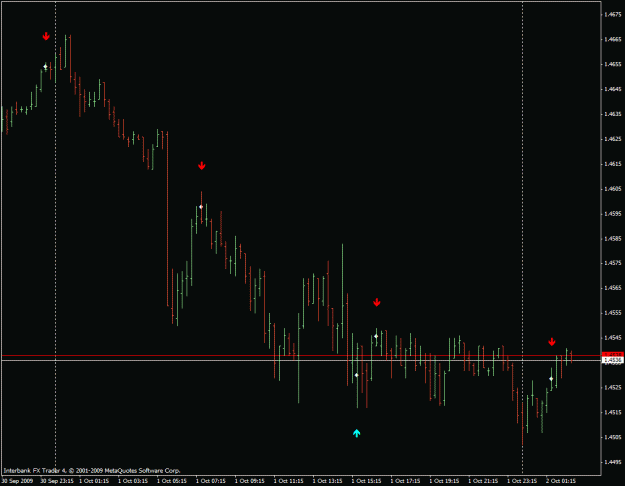Click the 1 Oct 01:15 time axis label
The height and width of the screenshot is (486, 625).
(x=94, y=481)
